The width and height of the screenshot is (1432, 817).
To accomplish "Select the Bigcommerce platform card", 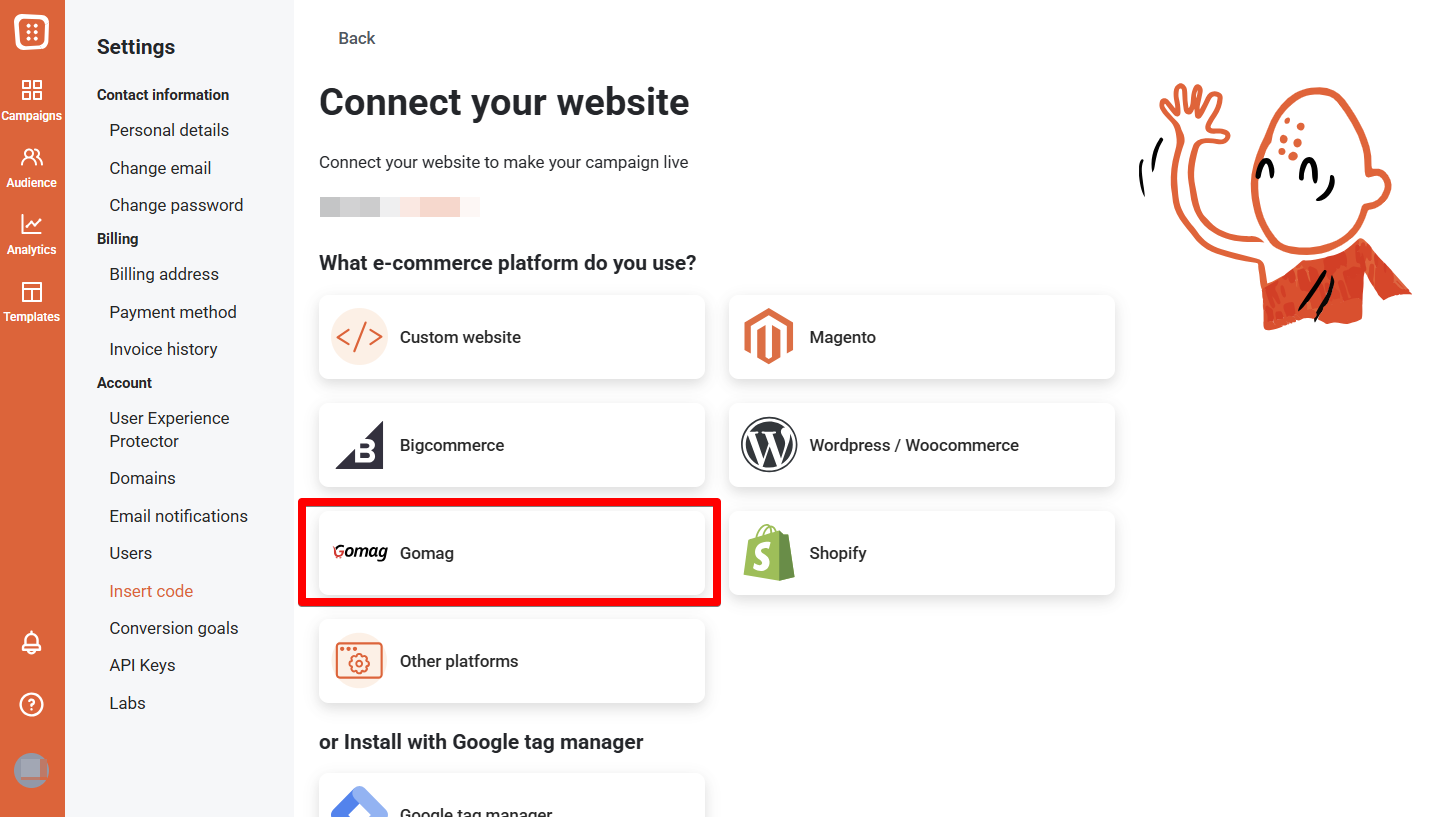I will (x=511, y=445).
